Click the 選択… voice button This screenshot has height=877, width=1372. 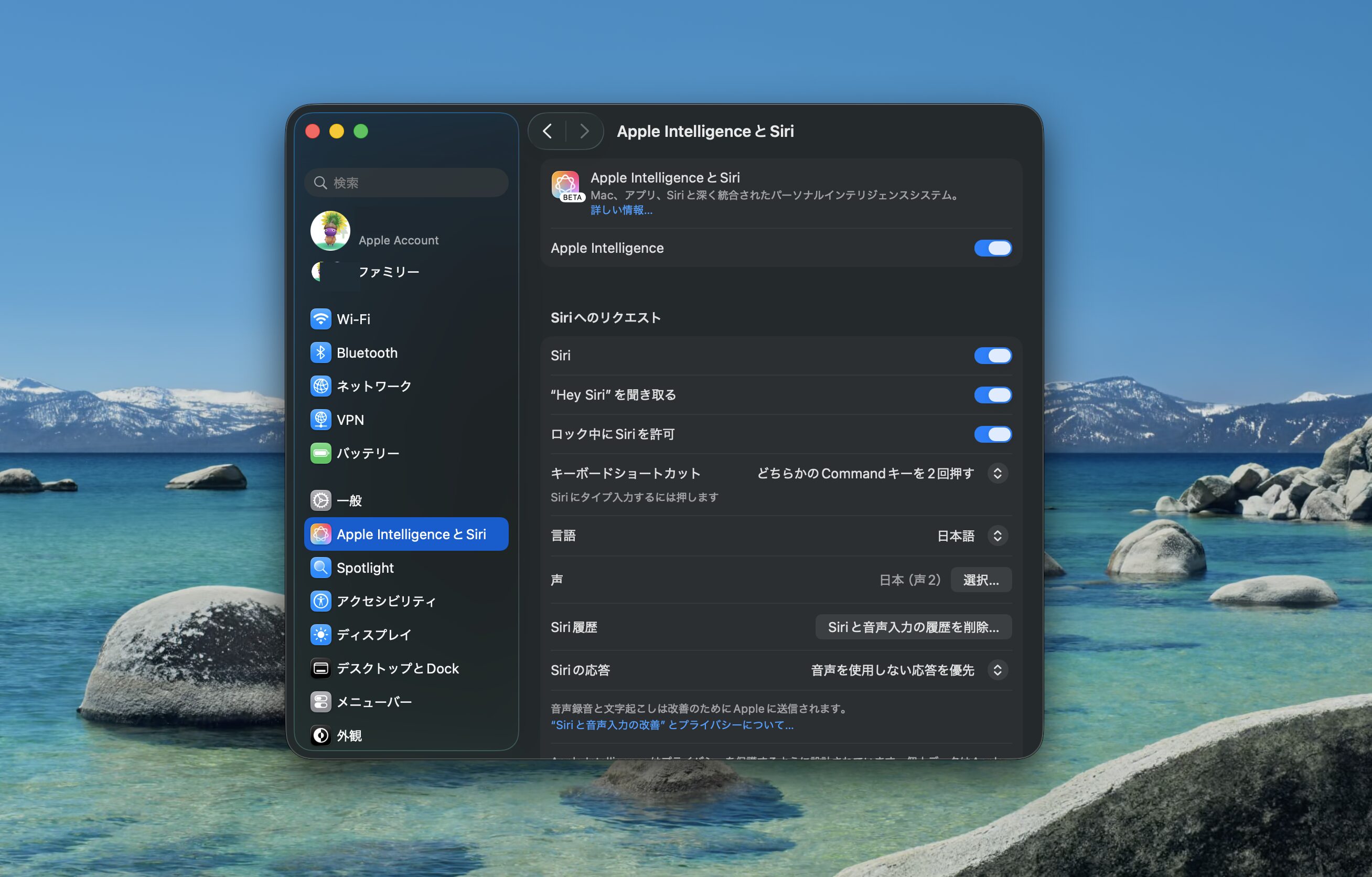[x=981, y=580]
